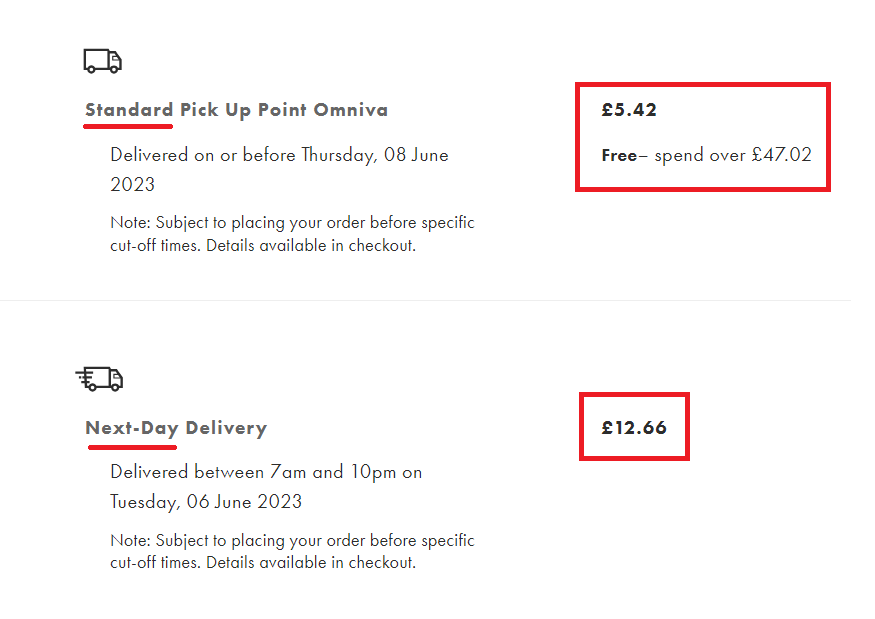Click the cut-off times note under Next-Day Delivery
The height and width of the screenshot is (619, 875).
(x=292, y=551)
